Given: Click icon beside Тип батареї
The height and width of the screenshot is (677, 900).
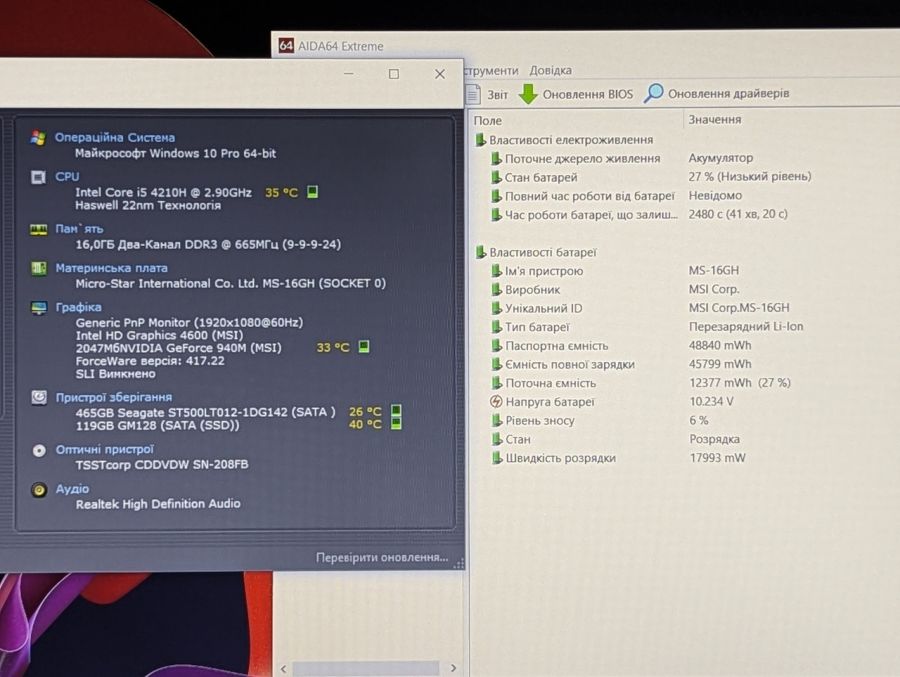Looking at the screenshot, I should [496, 327].
